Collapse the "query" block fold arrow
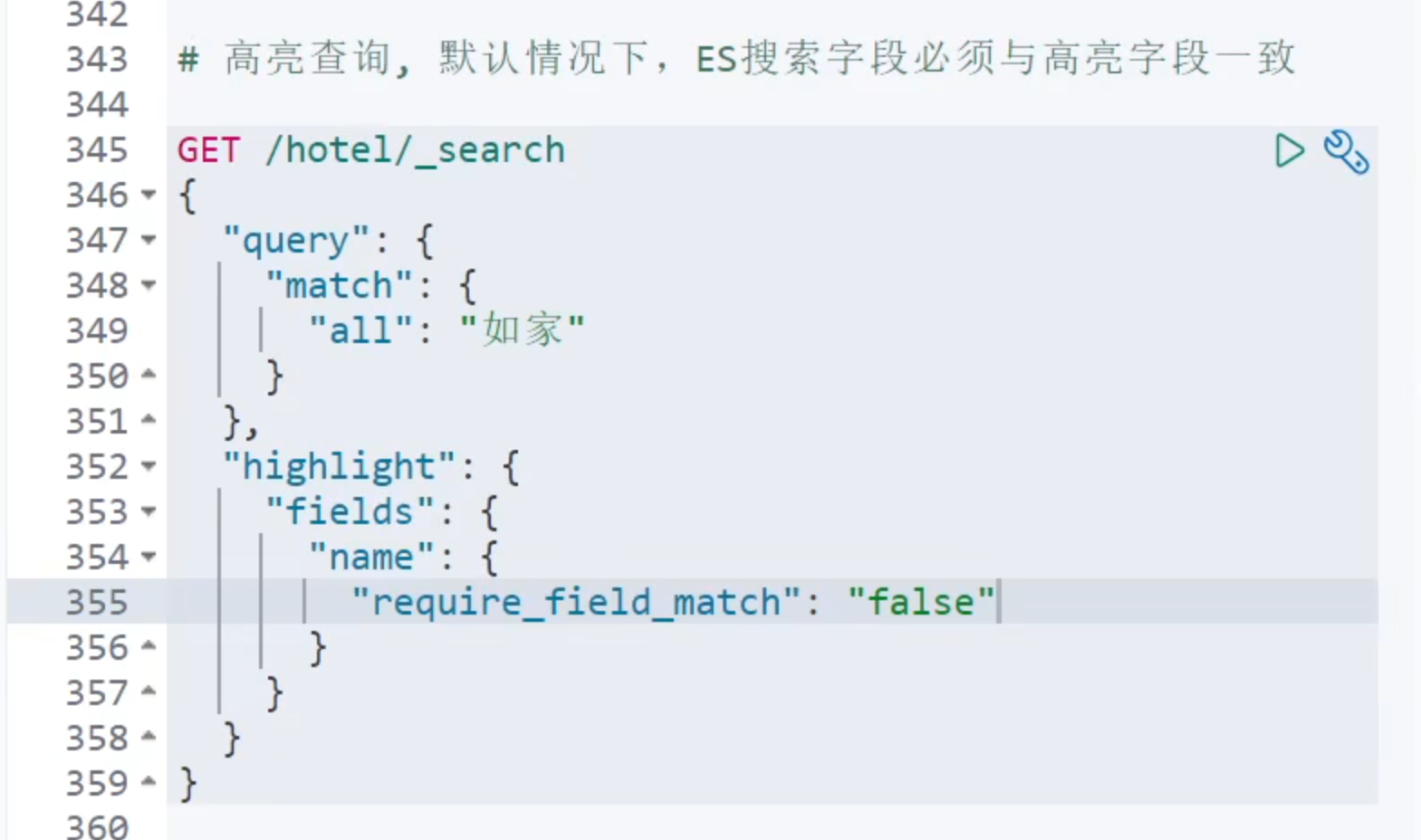 [x=149, y=240]
